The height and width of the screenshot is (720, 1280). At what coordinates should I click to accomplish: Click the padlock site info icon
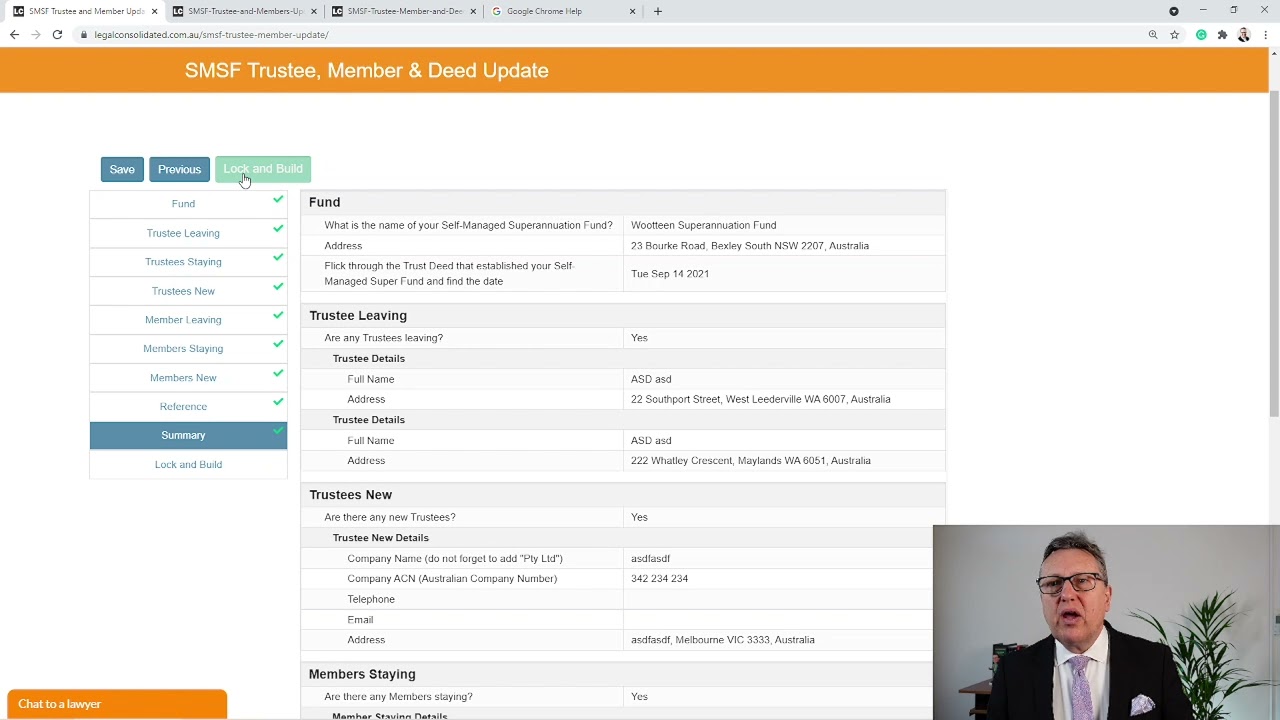84,35
